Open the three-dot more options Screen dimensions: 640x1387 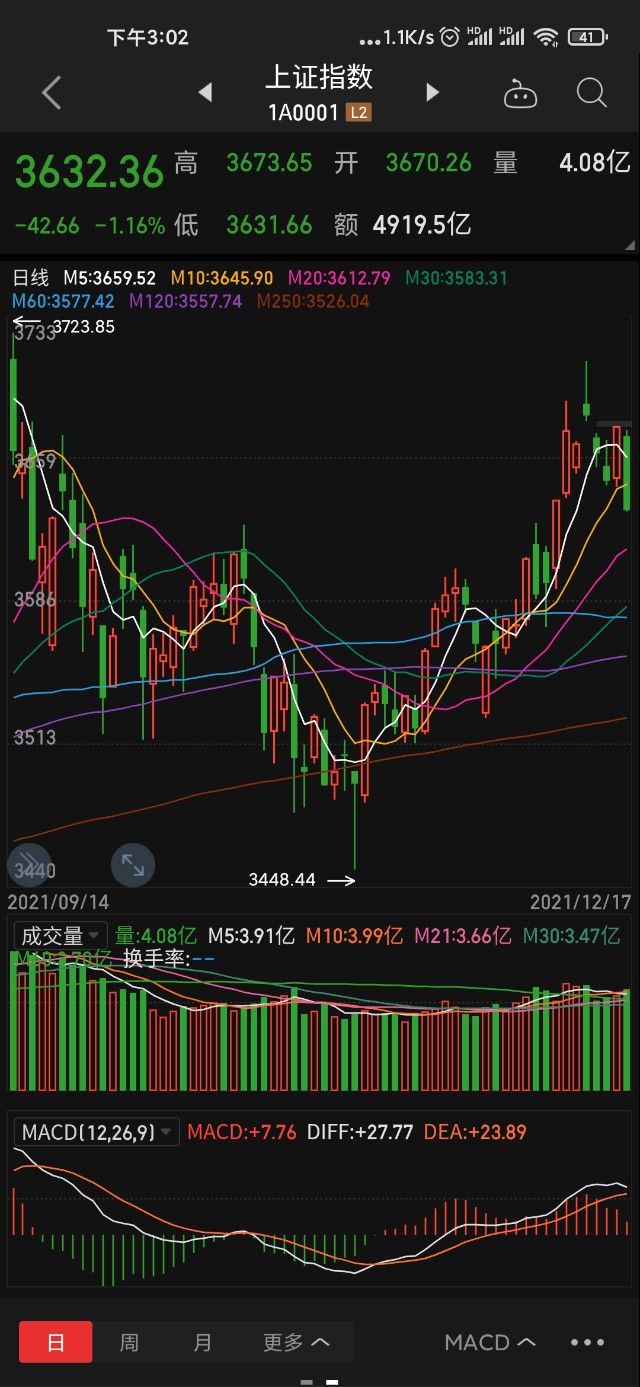[587, 1342]
